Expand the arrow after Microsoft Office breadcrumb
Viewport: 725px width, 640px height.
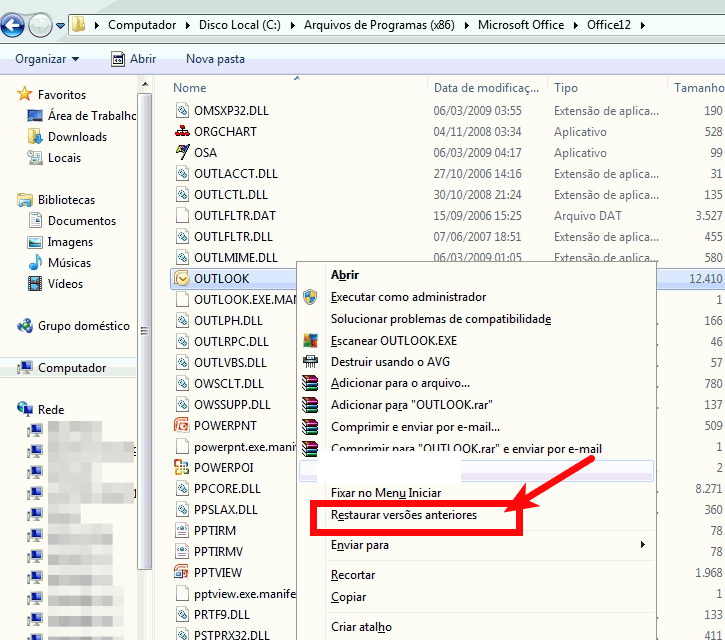576,25
